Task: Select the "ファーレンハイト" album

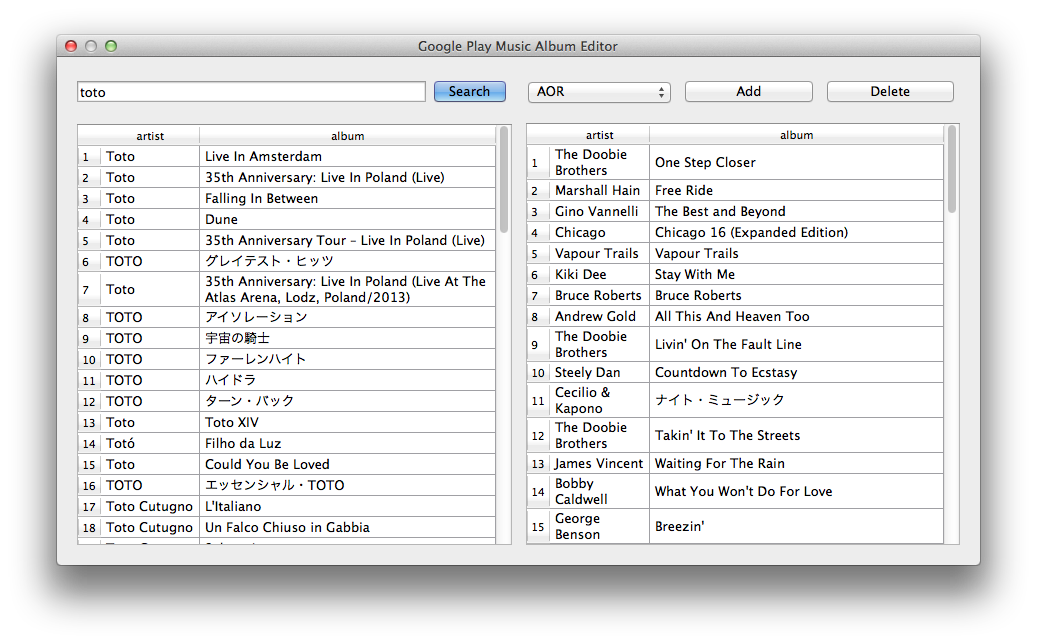Action: (348, 360)
